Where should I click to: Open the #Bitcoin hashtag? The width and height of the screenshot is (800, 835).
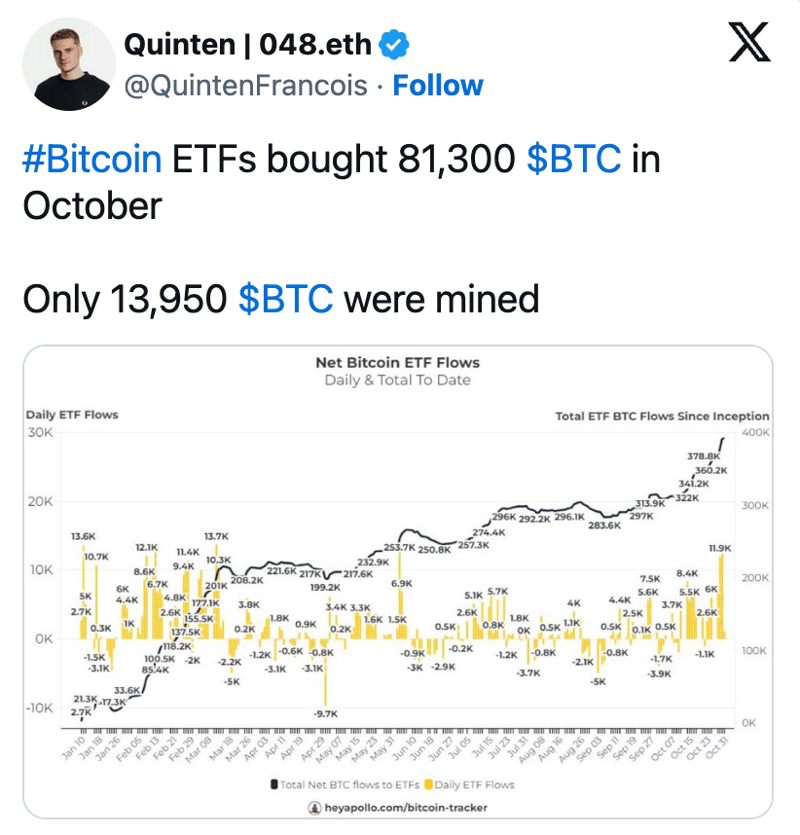(92, 159)
